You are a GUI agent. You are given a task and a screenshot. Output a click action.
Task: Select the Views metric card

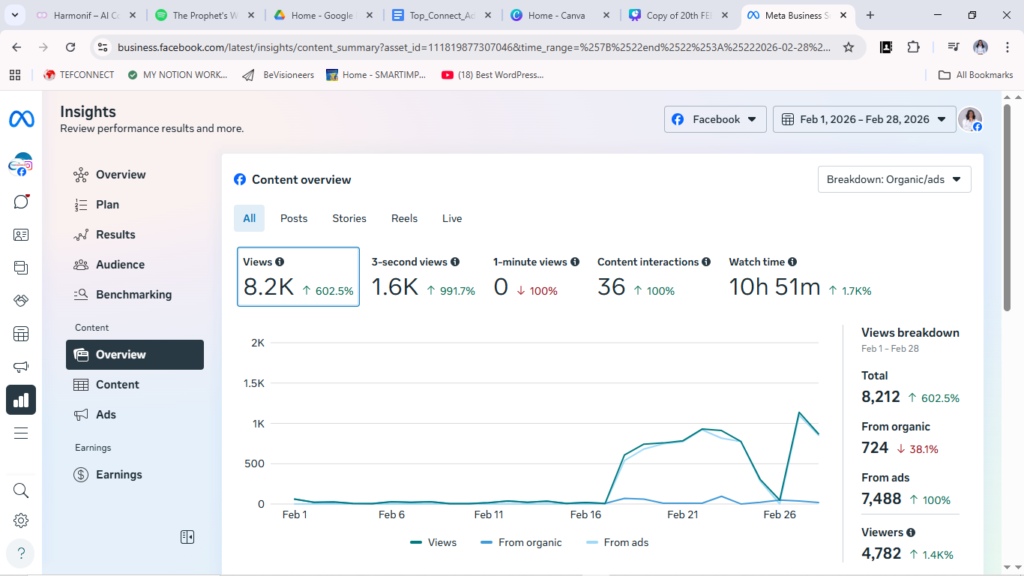(298, 276)
